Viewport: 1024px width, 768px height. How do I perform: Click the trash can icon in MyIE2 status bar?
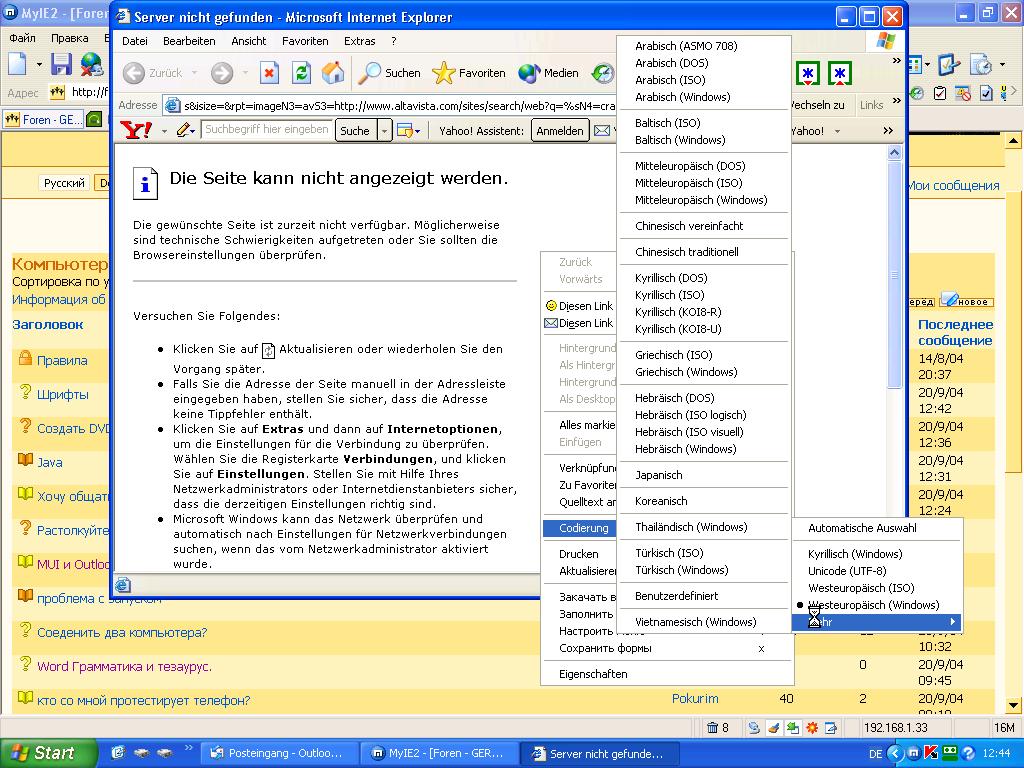tap(713, 728)
